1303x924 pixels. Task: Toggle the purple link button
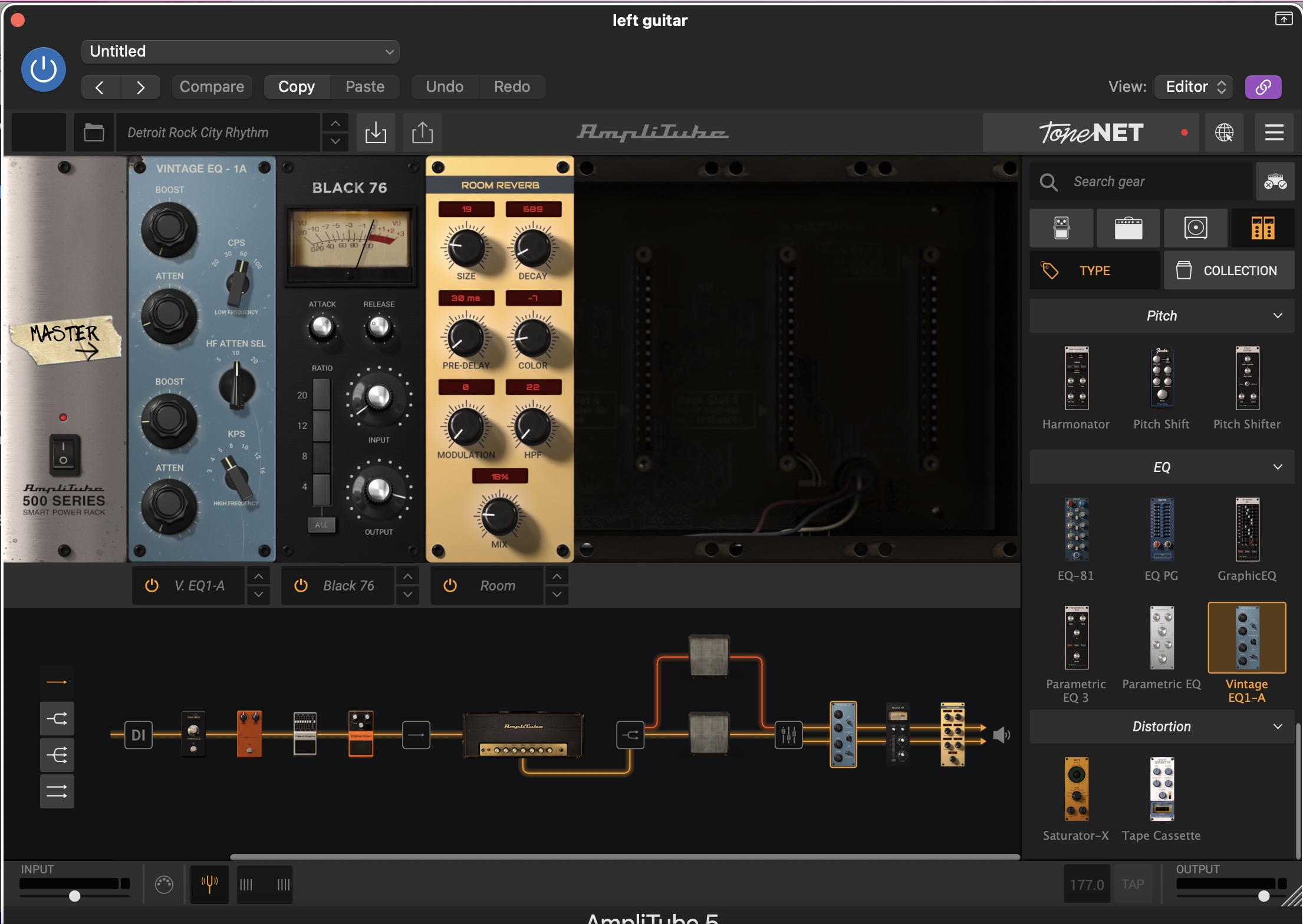(x=1263, y=87)
